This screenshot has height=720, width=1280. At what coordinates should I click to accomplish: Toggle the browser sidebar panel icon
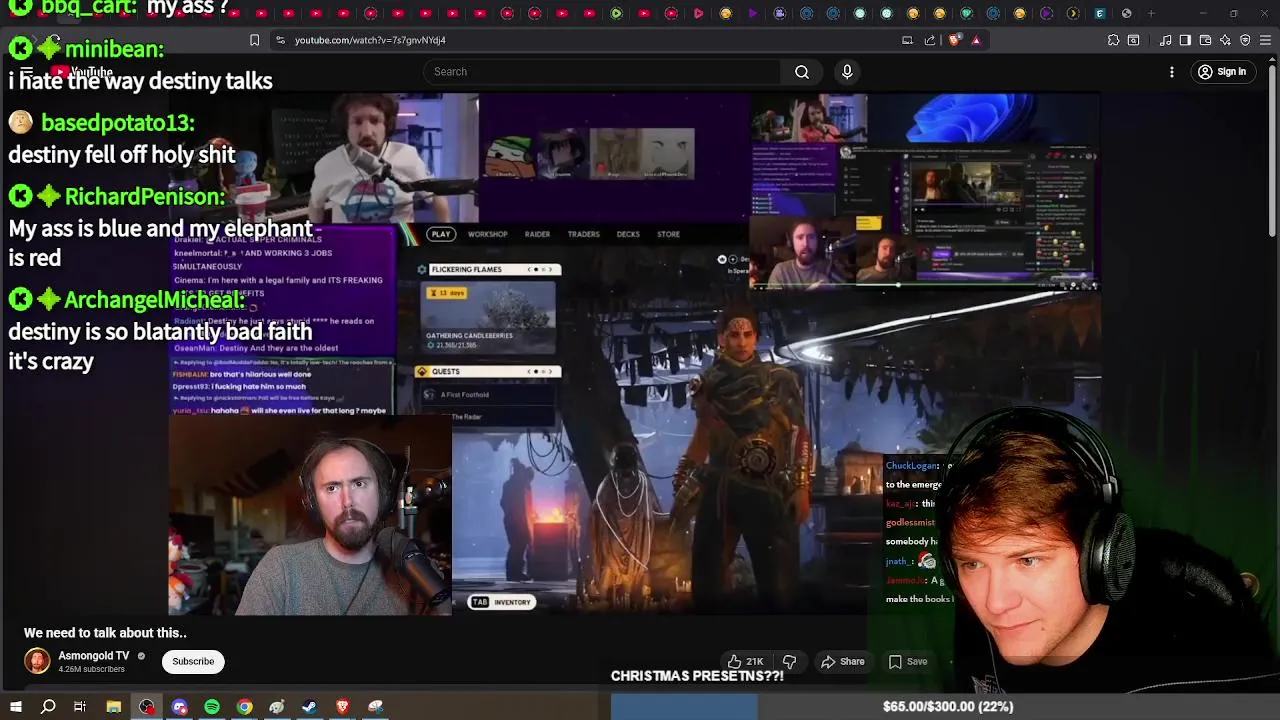point(1185,40)
